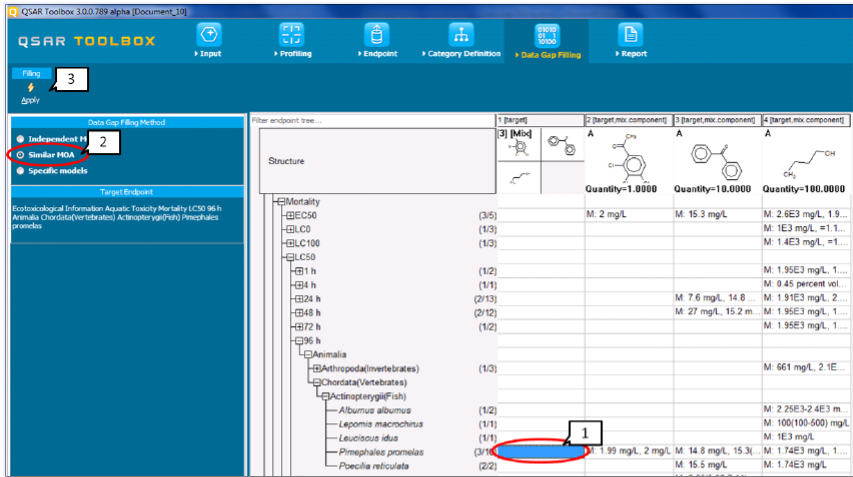Collapse Actinopterygii(Fish) node
The height and width of the screenshot is (477, 853).
point(325,397)
